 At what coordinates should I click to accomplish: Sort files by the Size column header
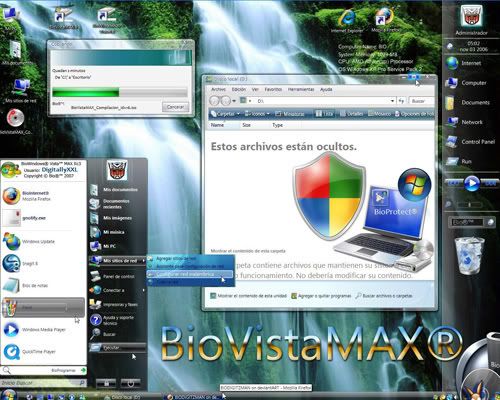(x=246, y=125)
